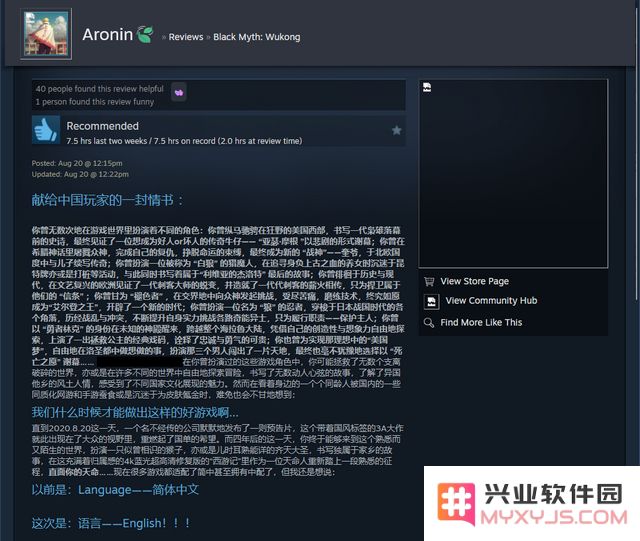Open Aronin's profile avatar
640x541 pixels.
point(46,34)
